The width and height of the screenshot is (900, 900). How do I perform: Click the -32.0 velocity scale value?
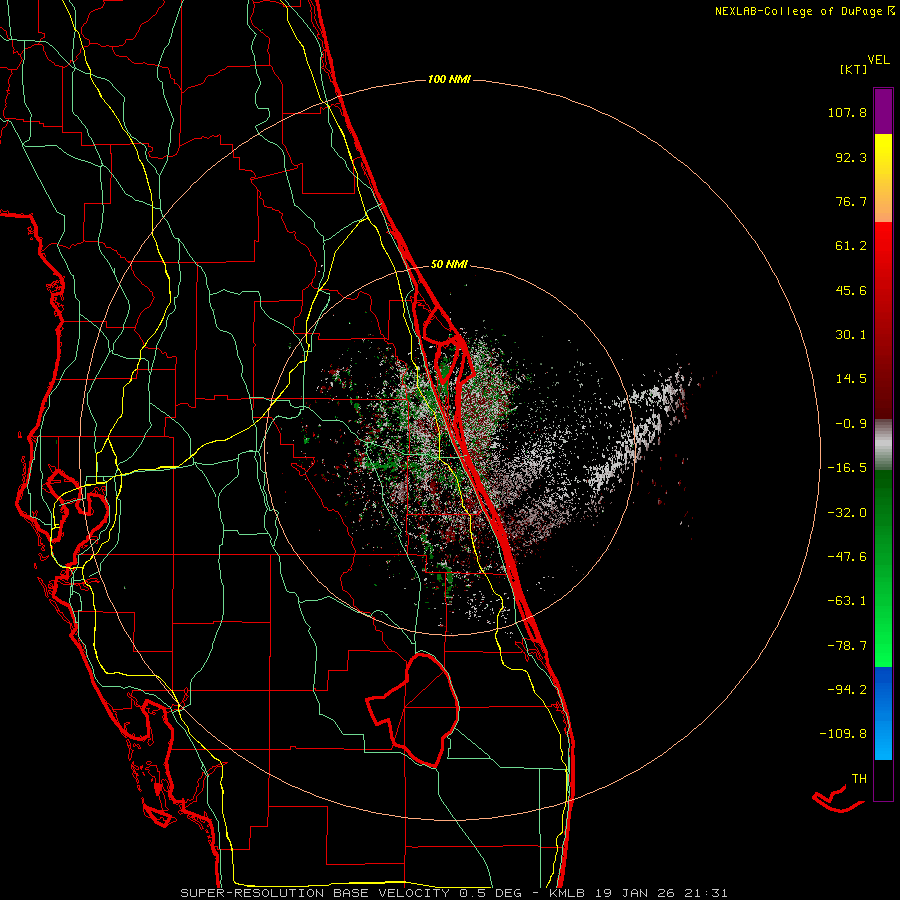847,513
